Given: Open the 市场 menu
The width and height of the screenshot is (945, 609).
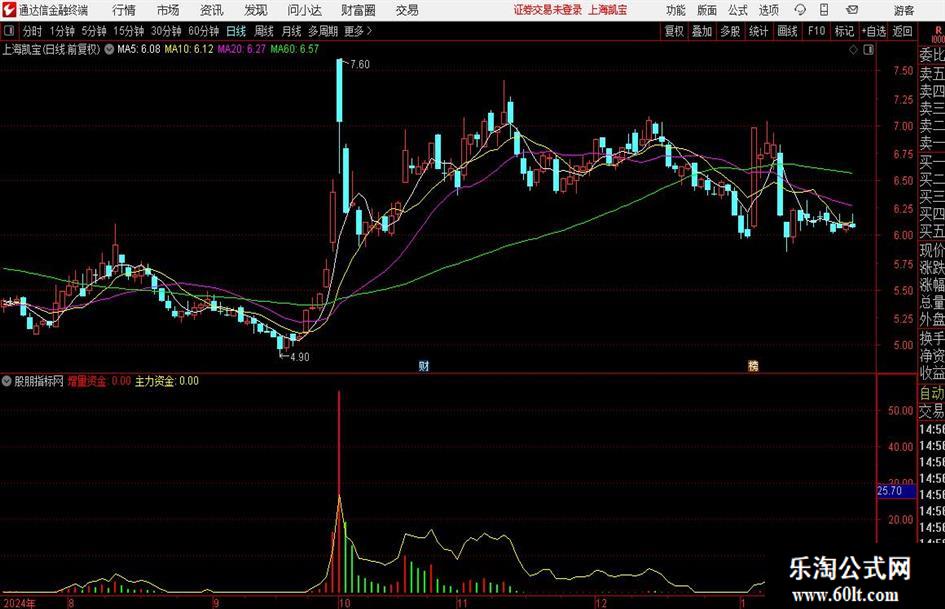Looking at the screenshot, I should [x=168, y=10].
